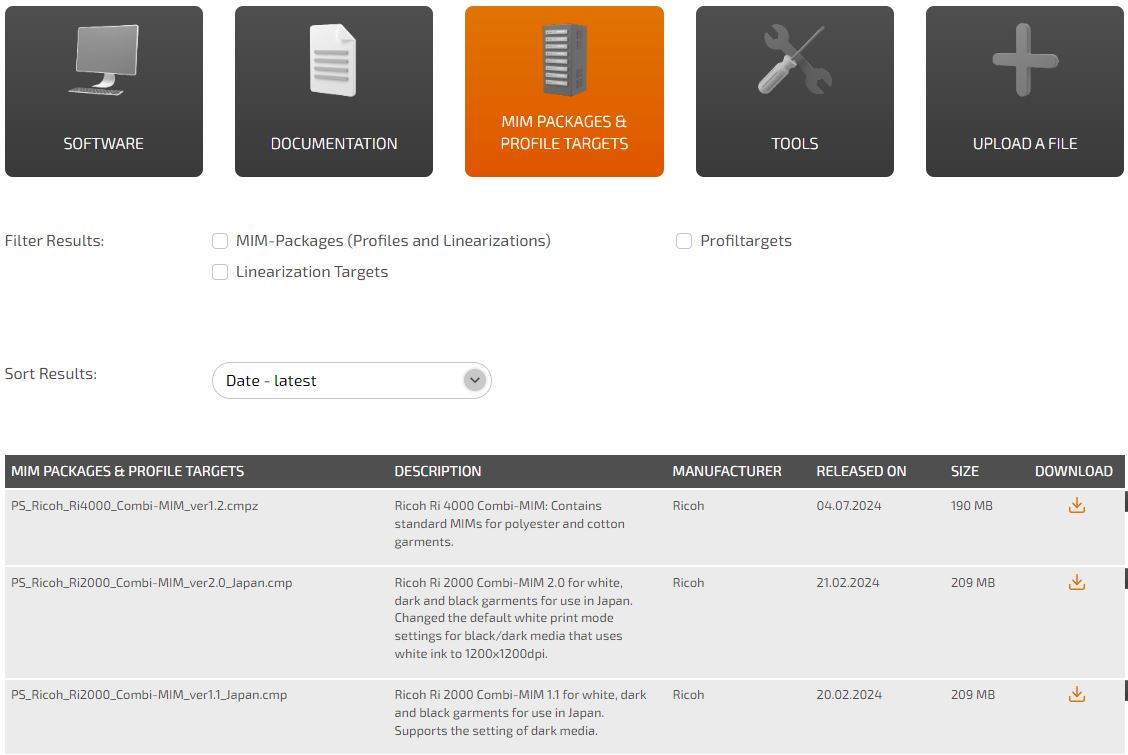The height and width of the screenshot is (755, 1128).
Task: Click the Download column header
Action: (1074, 472)
